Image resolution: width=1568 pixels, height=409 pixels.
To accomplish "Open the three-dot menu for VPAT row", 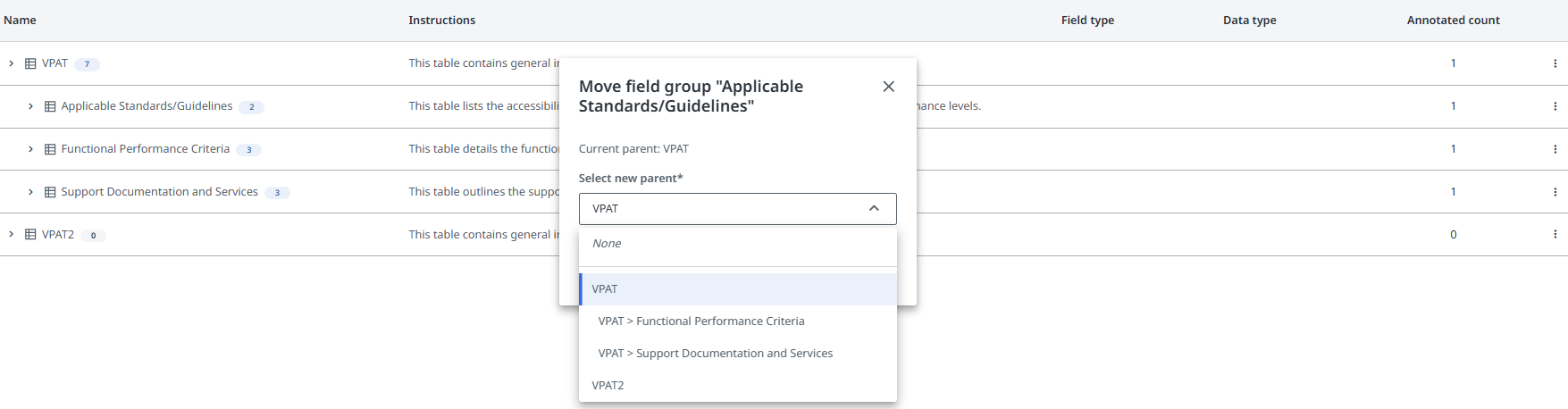I will coord(1555,63).
